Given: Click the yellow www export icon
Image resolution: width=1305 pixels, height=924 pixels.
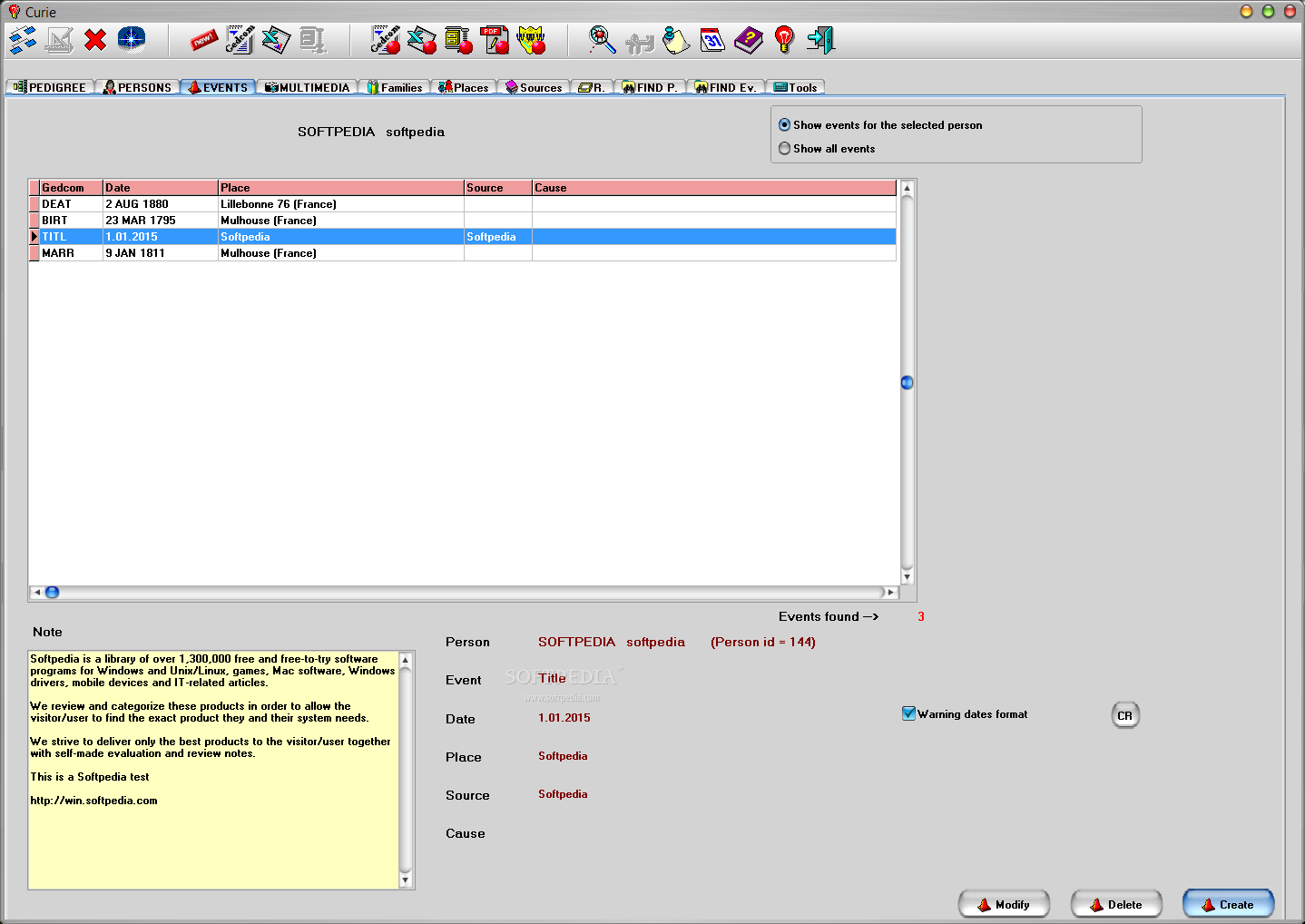Looking at the screenshot, I should 531,40.
